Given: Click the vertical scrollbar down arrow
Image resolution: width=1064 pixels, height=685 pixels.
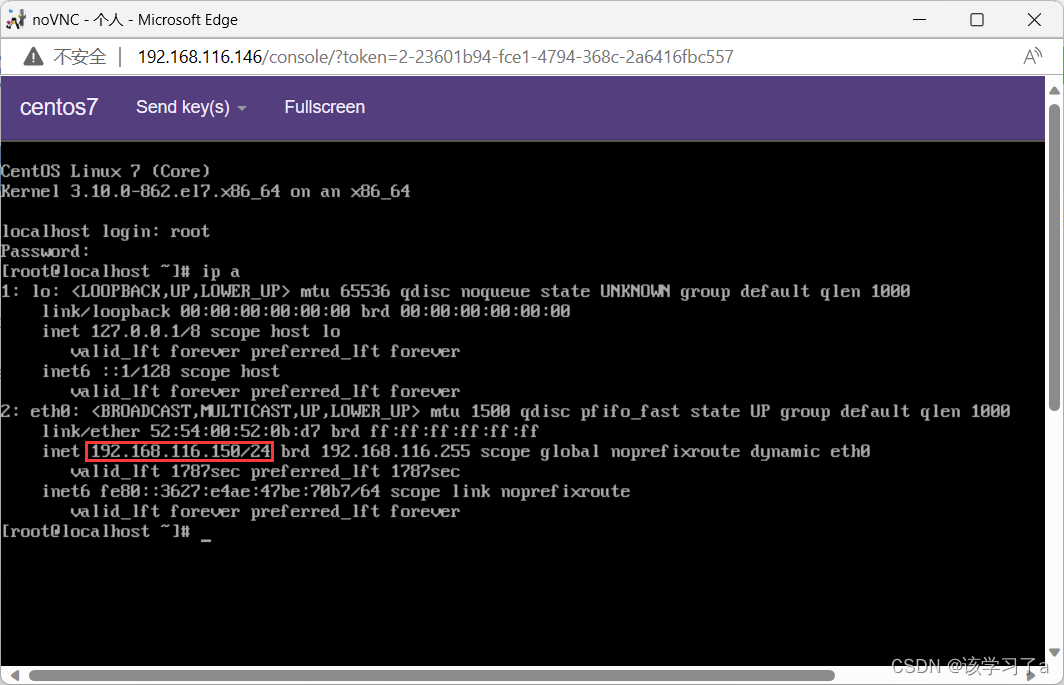Looking at the screenshot, I should coord(1054,652).
